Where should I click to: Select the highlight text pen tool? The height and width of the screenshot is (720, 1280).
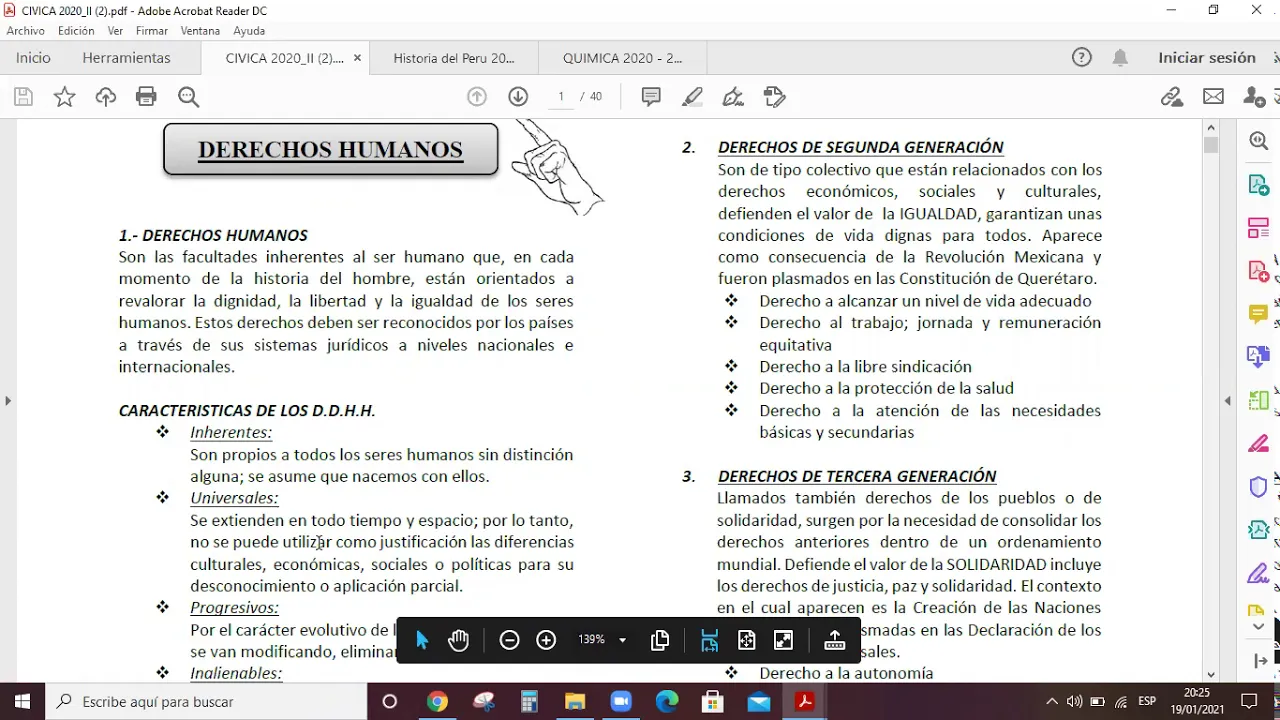click(692, 97)
